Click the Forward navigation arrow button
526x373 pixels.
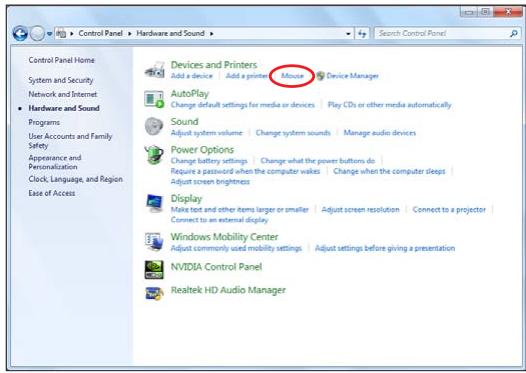click(x=37, y=33)
